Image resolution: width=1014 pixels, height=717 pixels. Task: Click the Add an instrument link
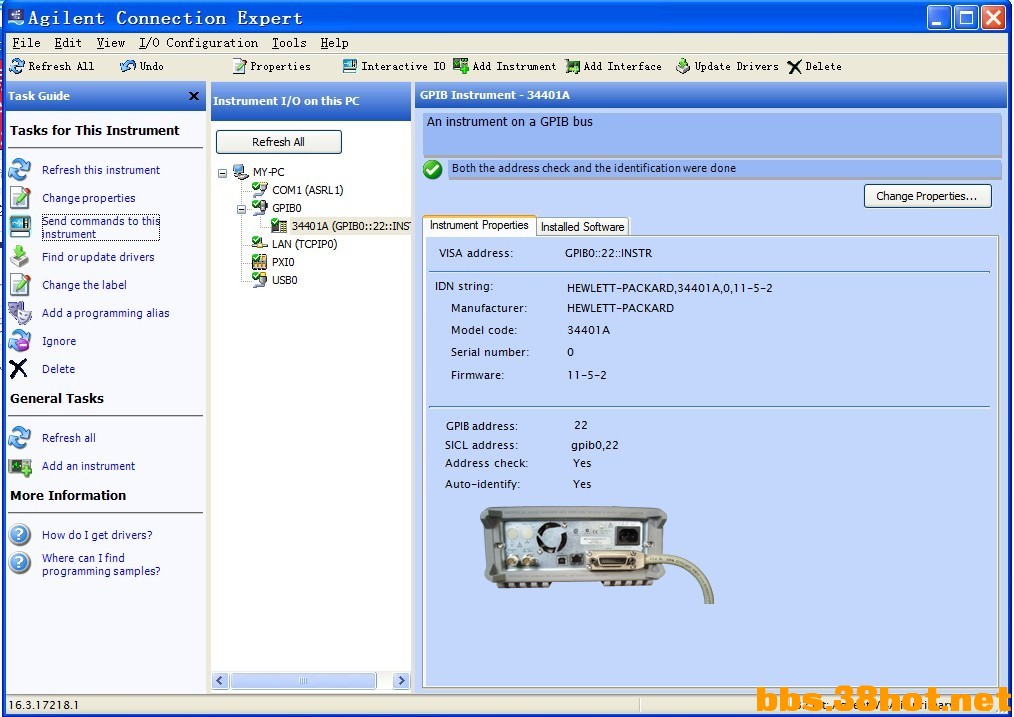coord(89,466)
